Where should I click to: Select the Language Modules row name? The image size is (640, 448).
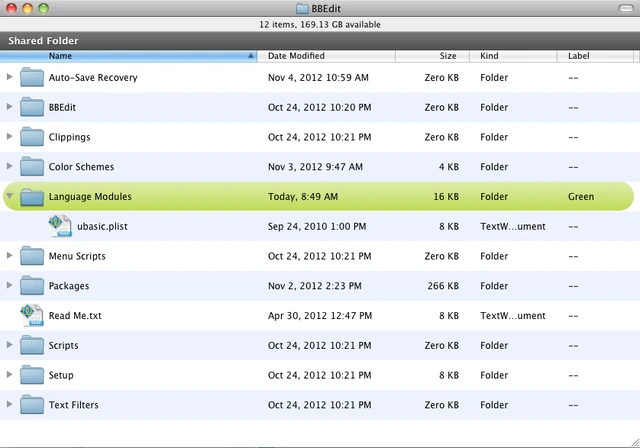(x=90, y=197)
